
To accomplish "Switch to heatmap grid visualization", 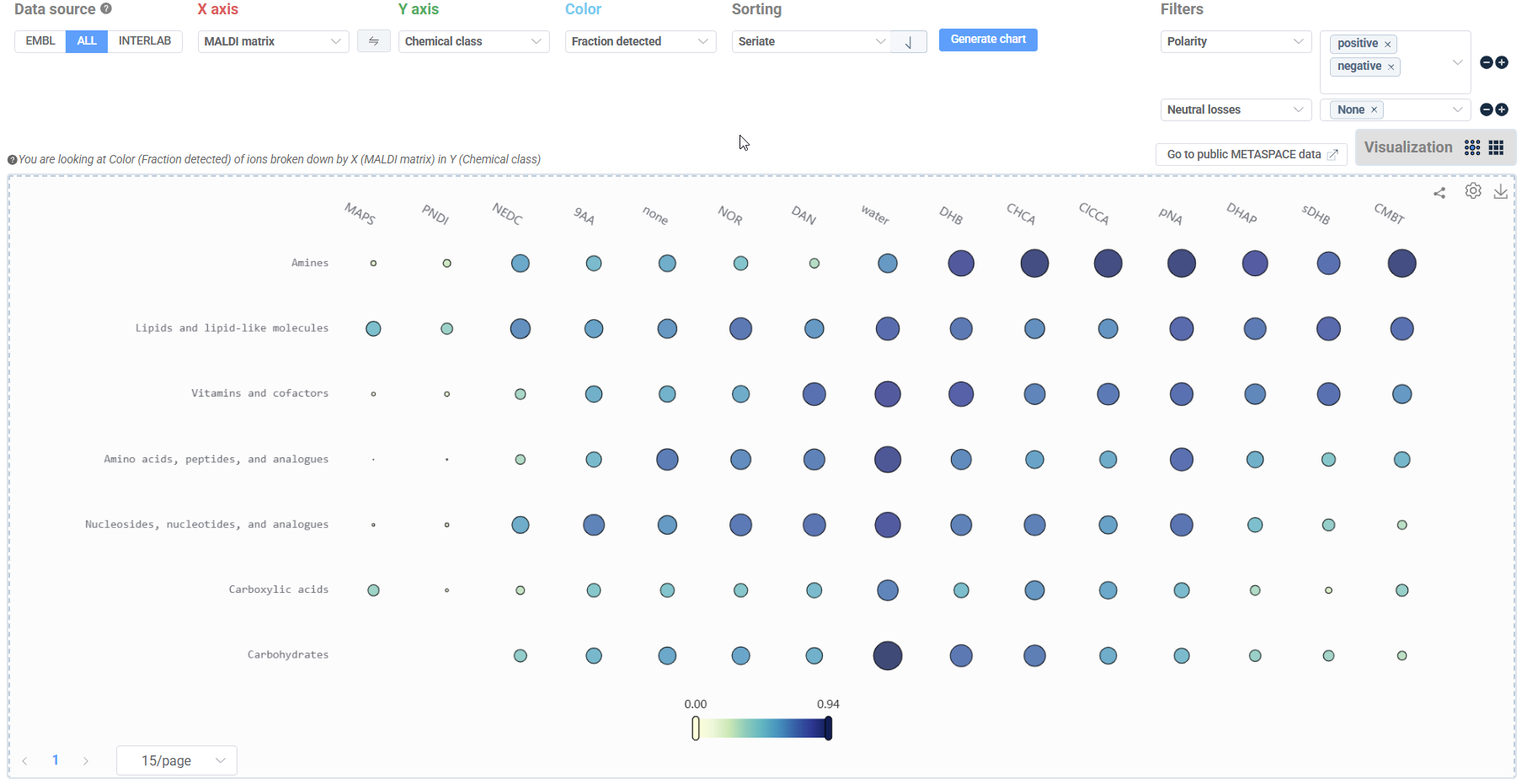I will (x=1497, y=147).
